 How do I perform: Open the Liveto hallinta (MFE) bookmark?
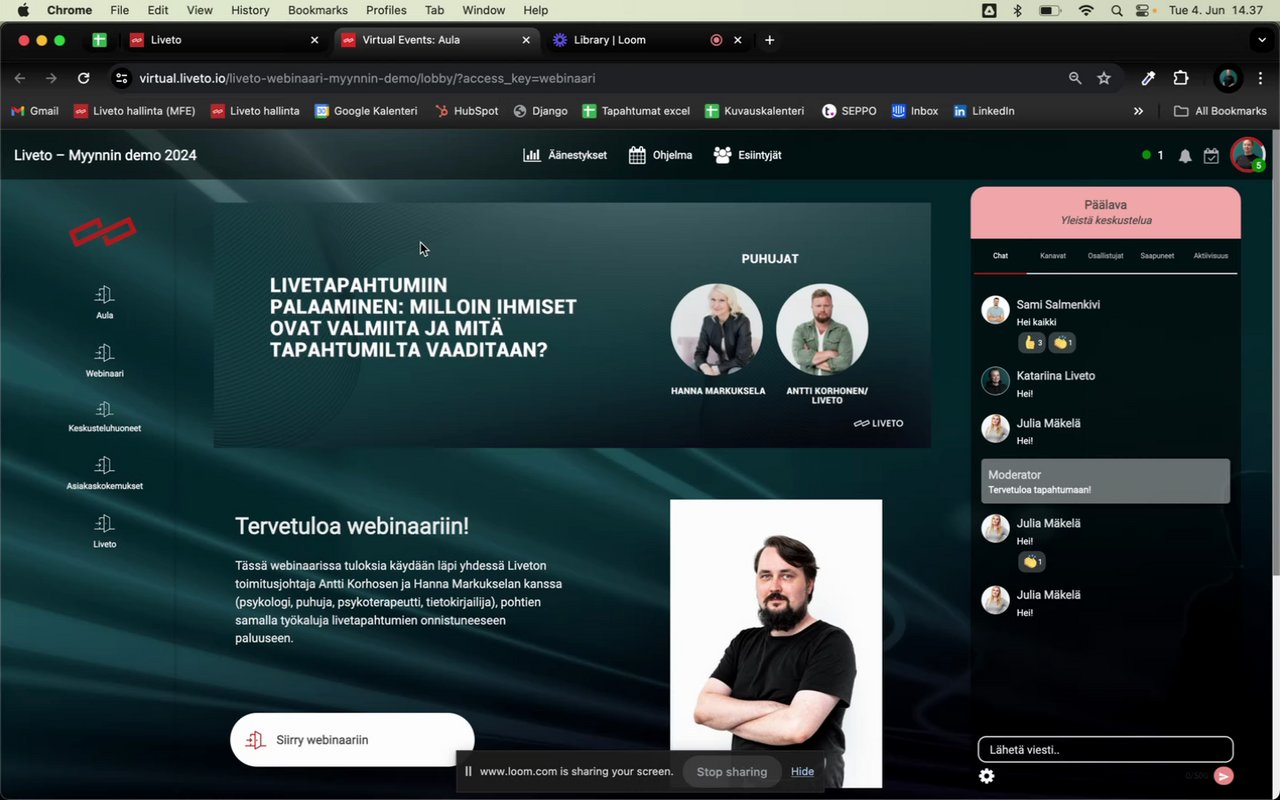(x=135, y=111)
